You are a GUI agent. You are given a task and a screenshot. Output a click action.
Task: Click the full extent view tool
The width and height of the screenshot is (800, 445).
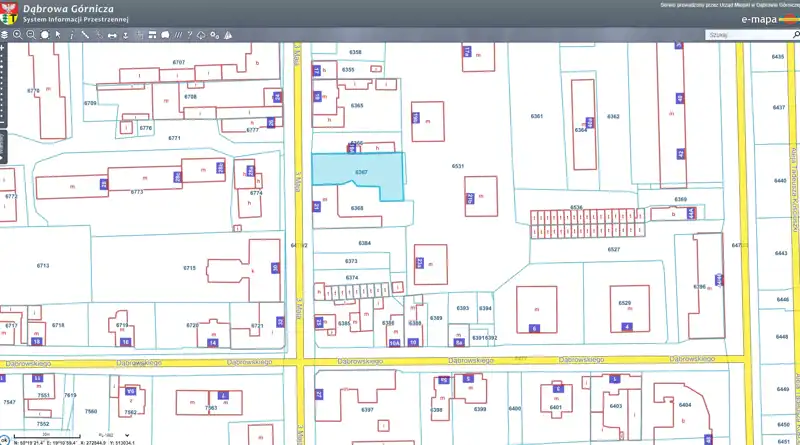pyautogui.click(x=44, y=35)
